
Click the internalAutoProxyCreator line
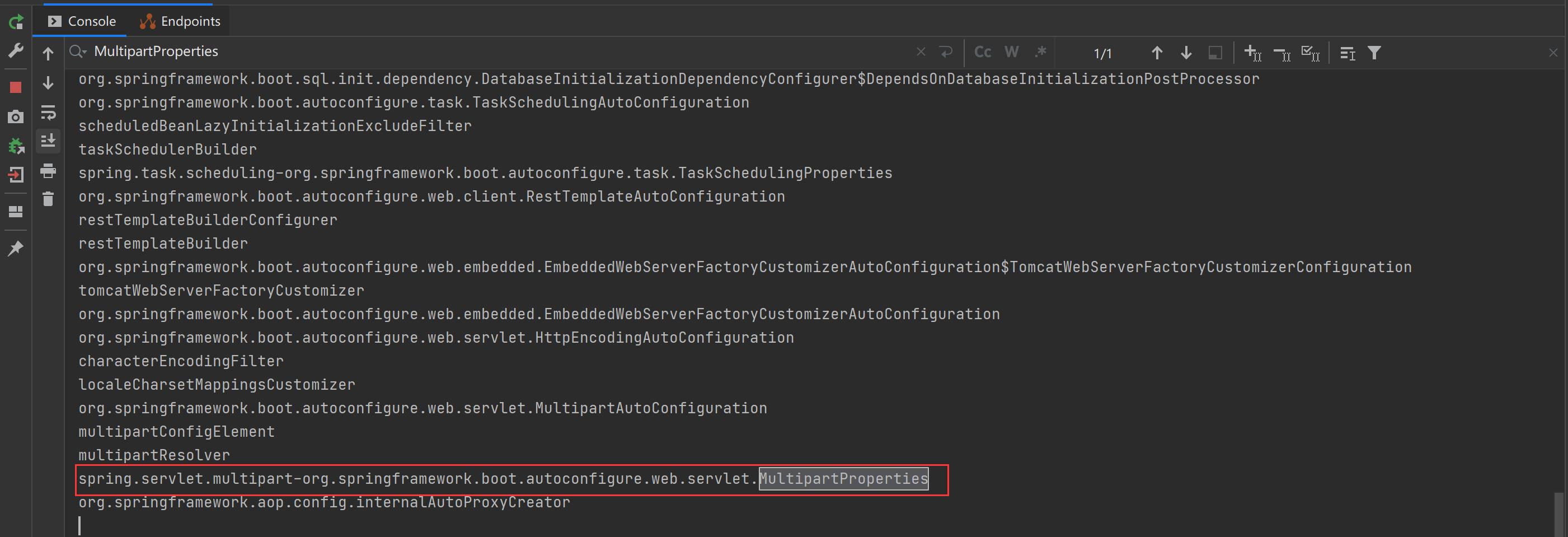pyautogui.click(x=325, y=502)
